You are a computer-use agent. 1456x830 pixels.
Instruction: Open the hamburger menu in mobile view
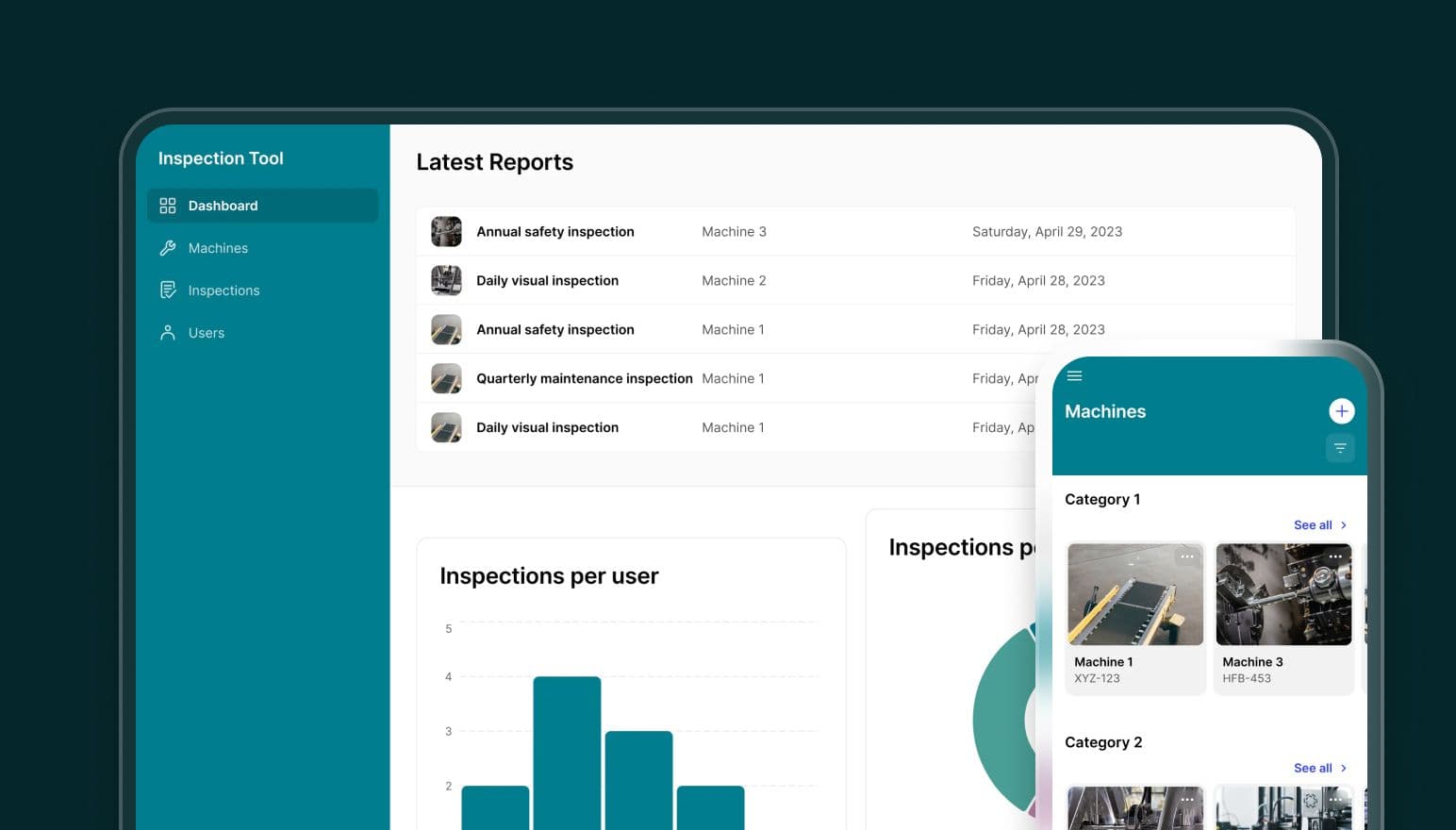(x=1074, y=376)
